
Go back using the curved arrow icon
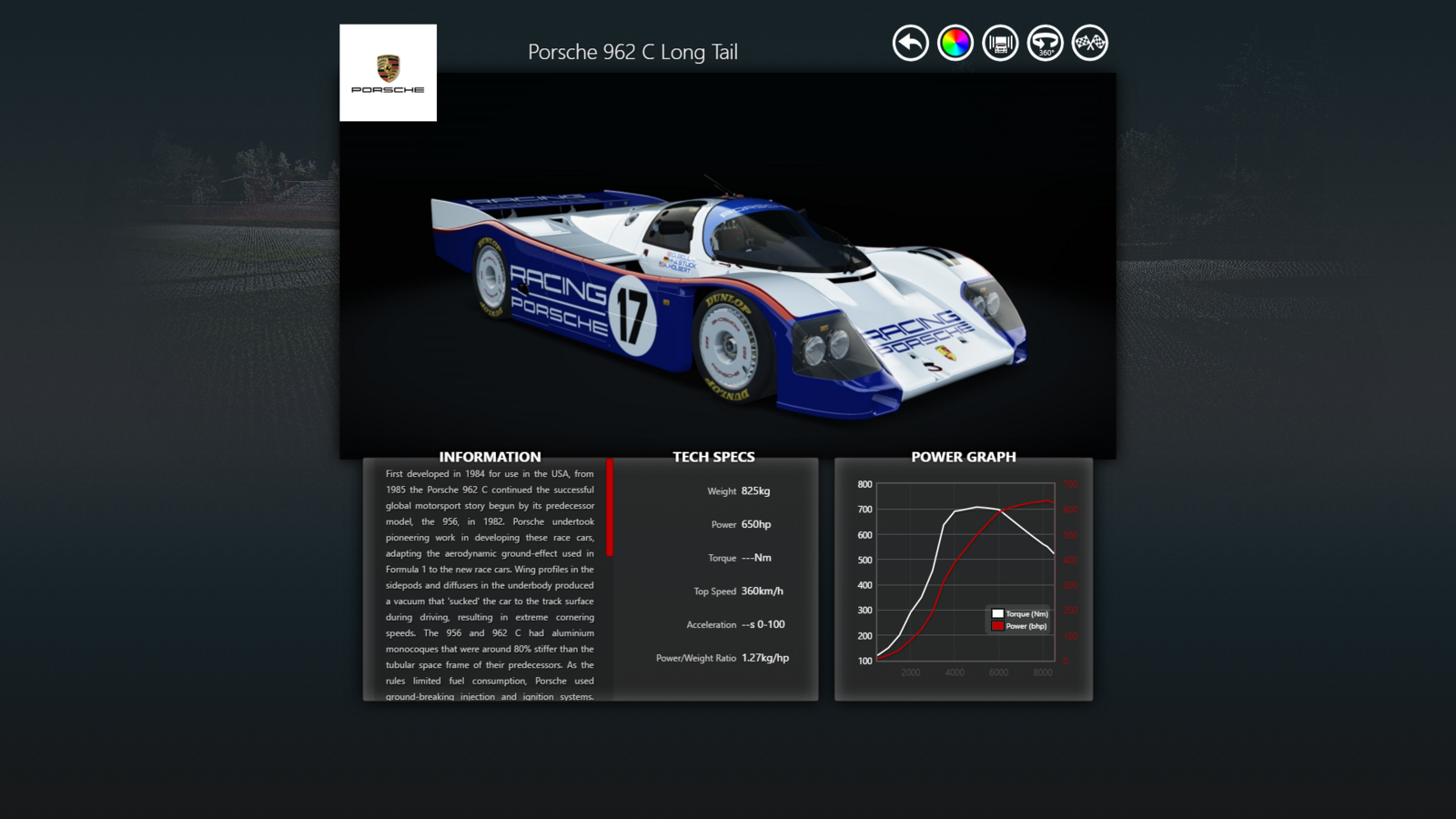(910, 43)
